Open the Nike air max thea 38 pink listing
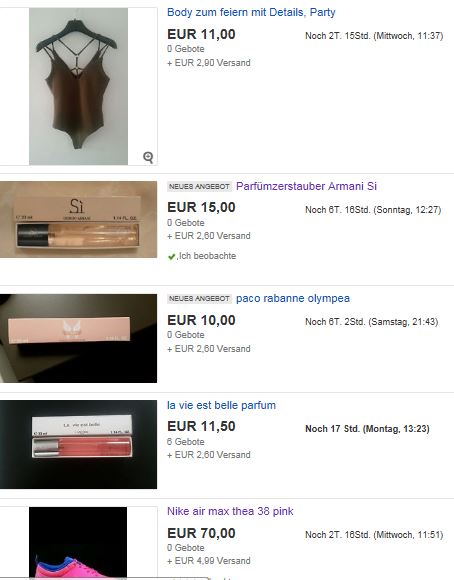 [230, 511]
